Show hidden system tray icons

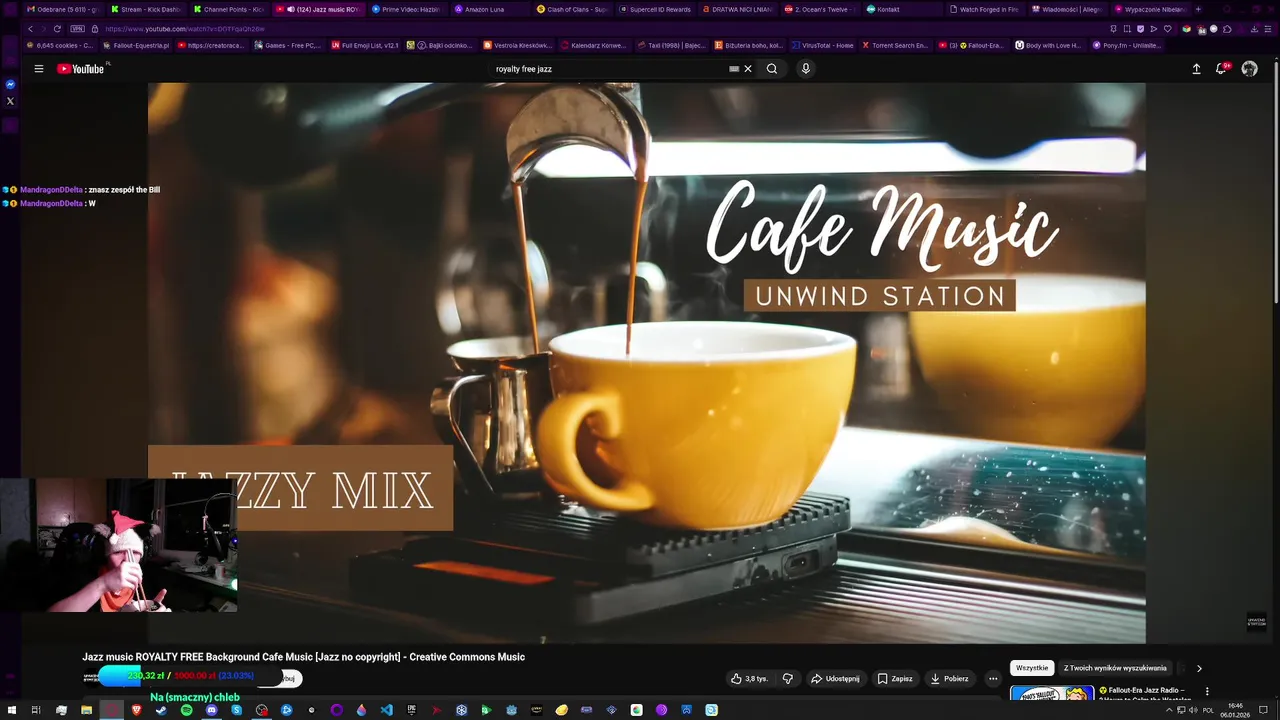coord(1169,710)
